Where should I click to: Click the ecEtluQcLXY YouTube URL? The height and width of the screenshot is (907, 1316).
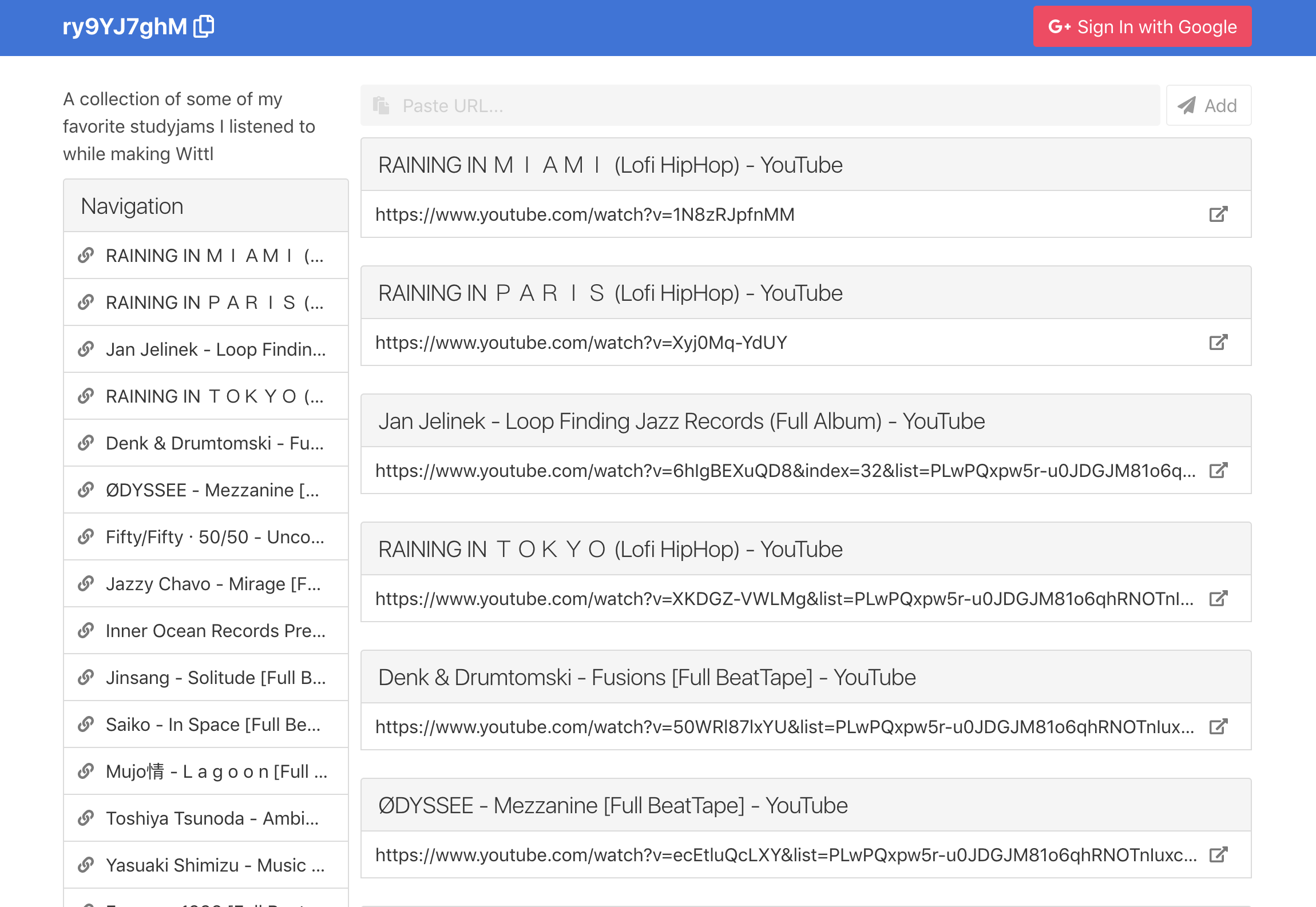tap(786, 854)
